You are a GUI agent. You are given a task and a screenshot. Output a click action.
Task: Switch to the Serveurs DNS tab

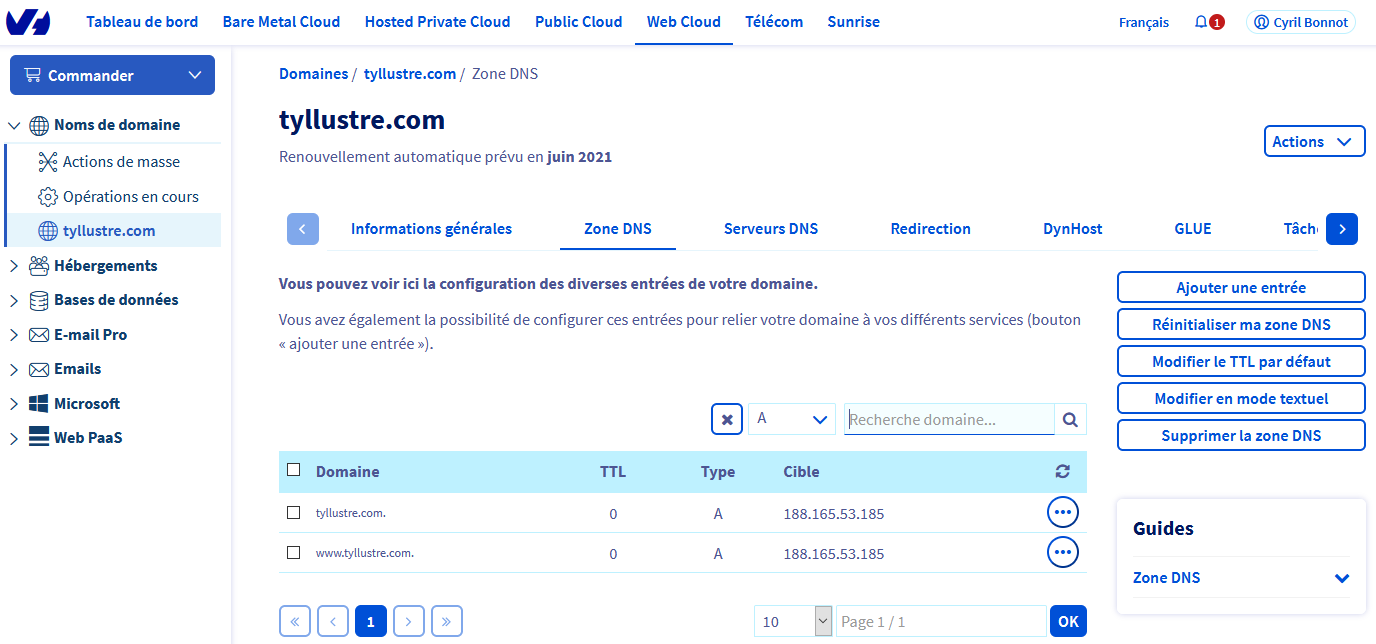(770, 229)
